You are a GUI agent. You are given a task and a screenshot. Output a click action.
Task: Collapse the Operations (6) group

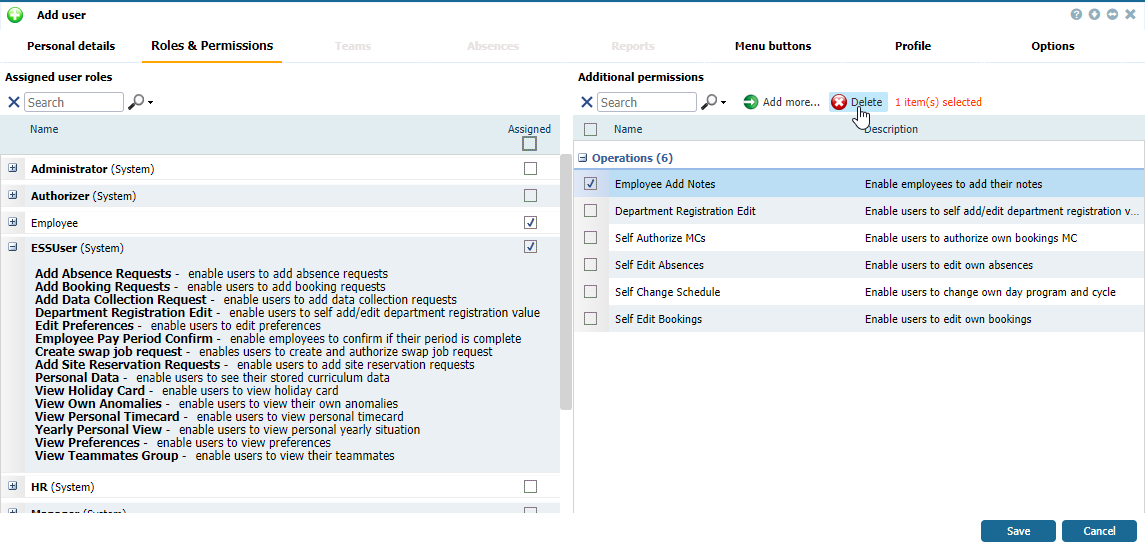tap(583, 158)
